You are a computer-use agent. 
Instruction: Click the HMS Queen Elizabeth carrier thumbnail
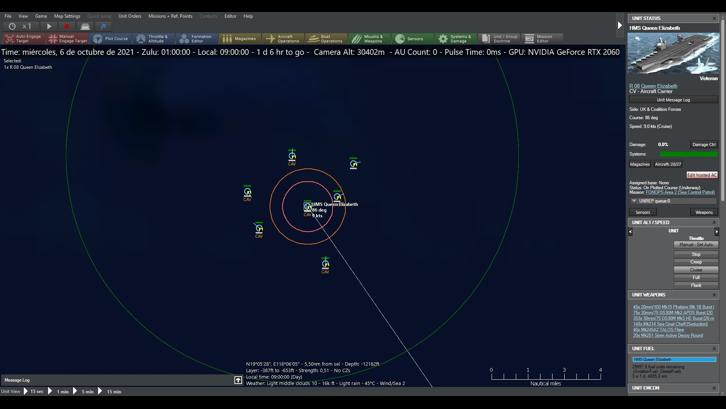(x=673, y=53)
